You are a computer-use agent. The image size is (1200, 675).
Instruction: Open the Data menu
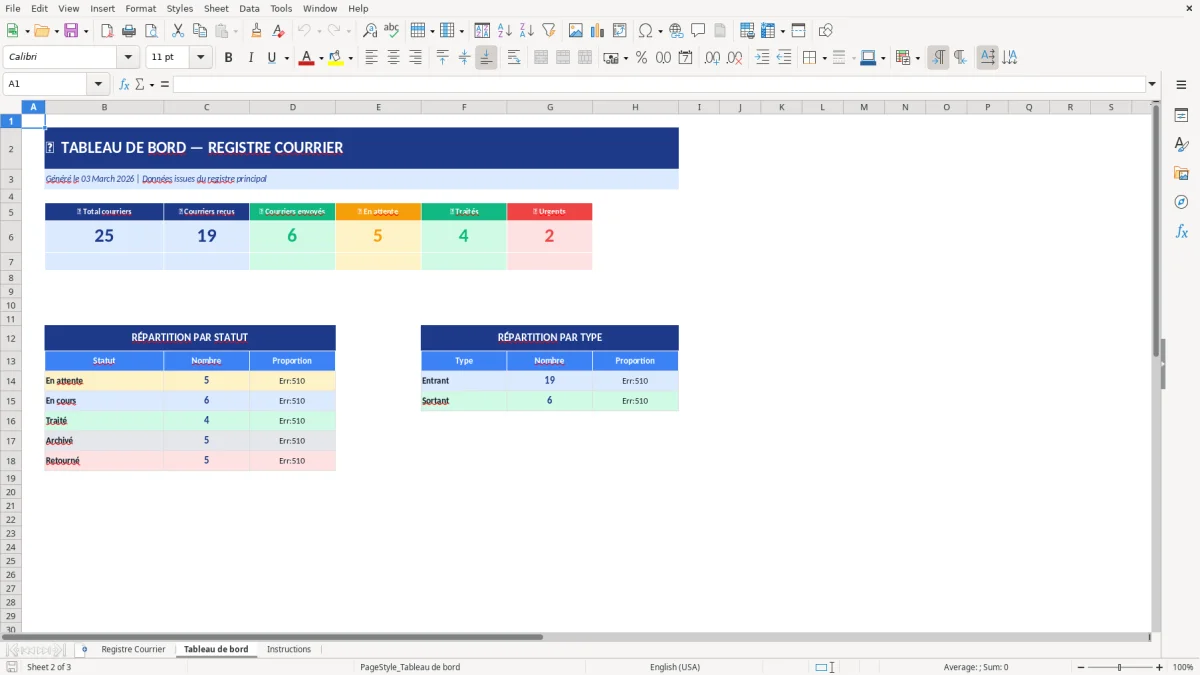tap(248, 8)
